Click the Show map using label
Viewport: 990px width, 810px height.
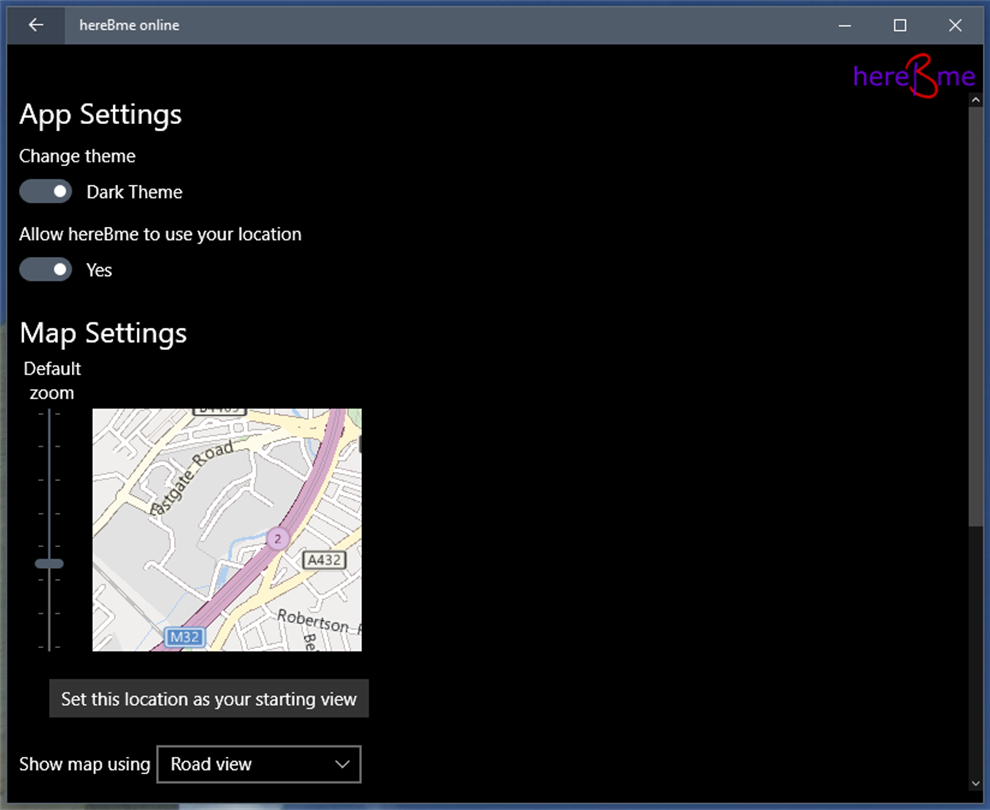point(85,765)
